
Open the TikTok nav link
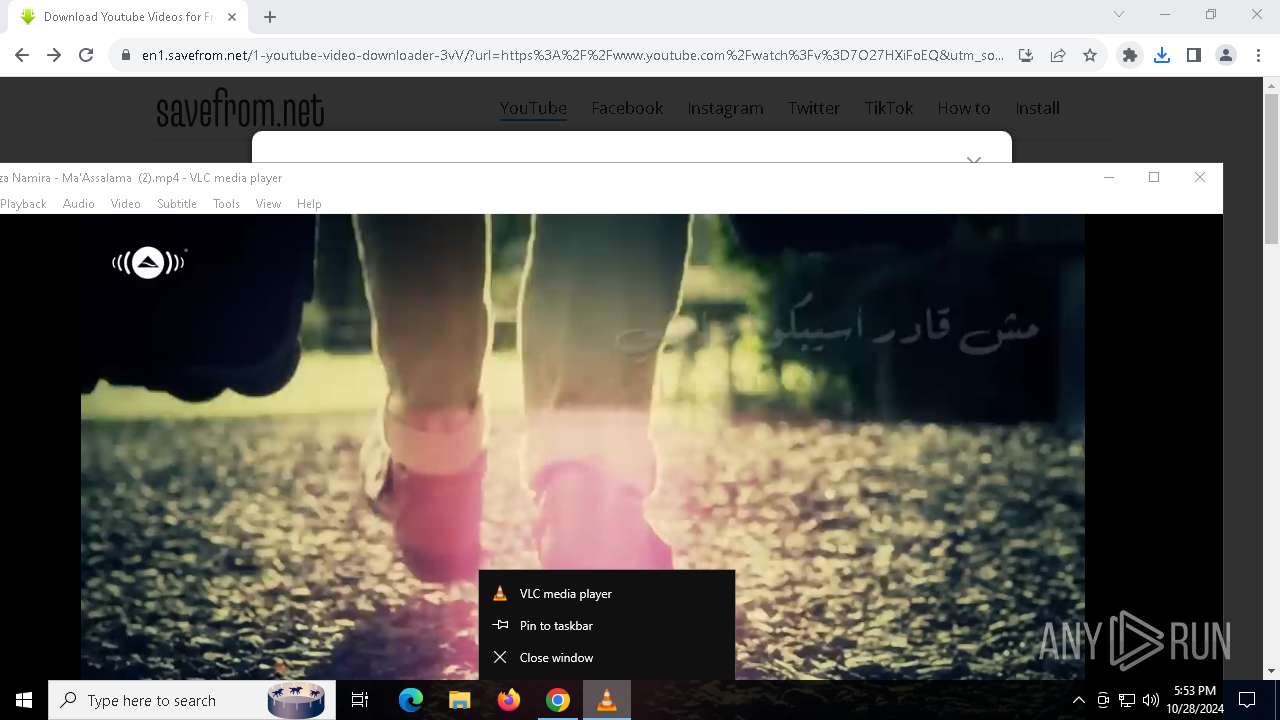[889, 108]
